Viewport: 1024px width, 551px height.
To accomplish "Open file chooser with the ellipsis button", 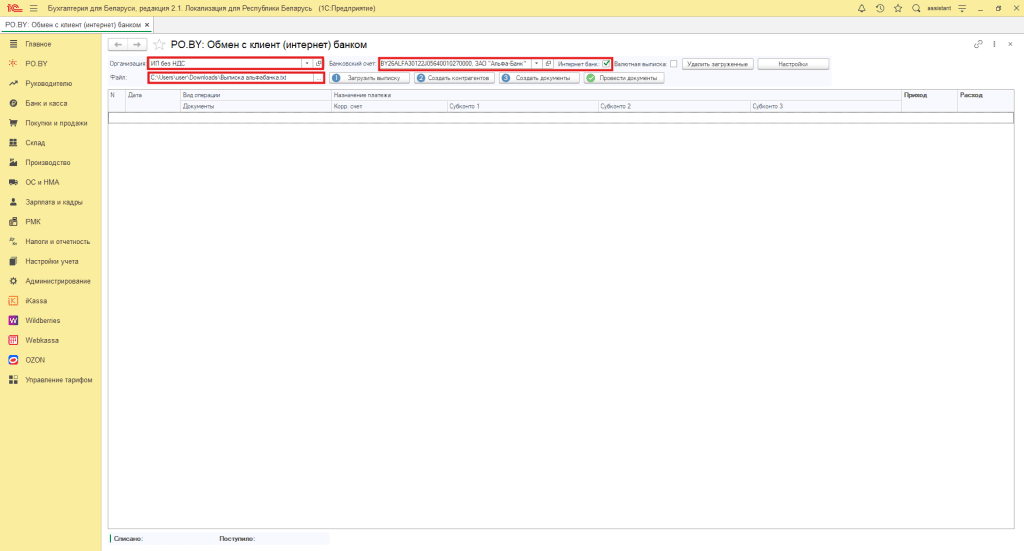I will point(318,77).
